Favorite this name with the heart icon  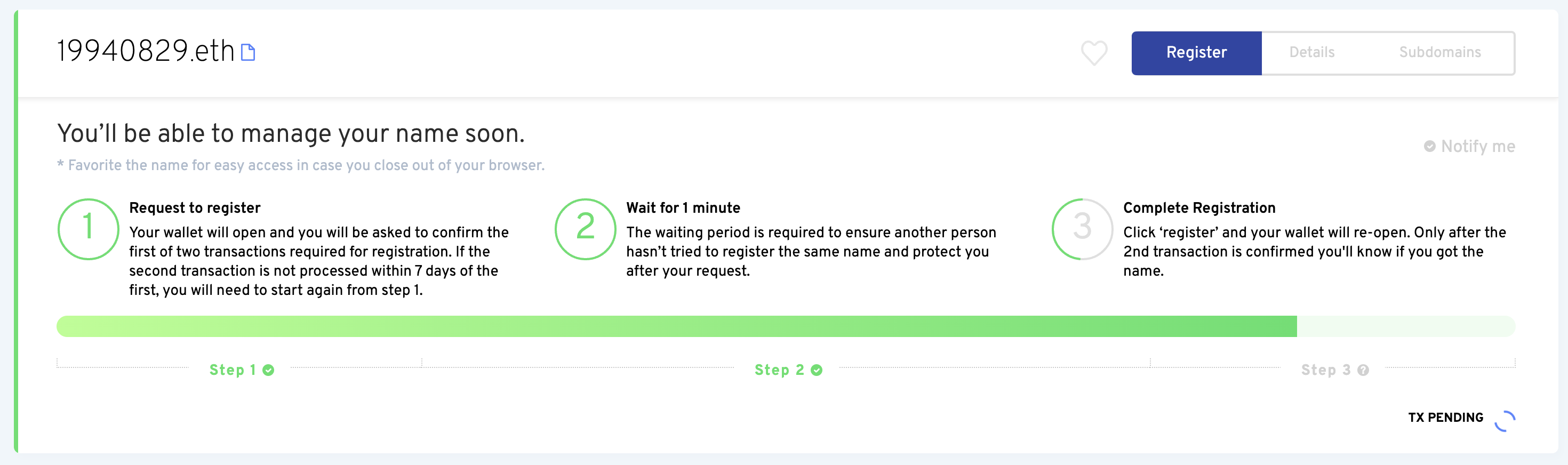coord(1093,53)
